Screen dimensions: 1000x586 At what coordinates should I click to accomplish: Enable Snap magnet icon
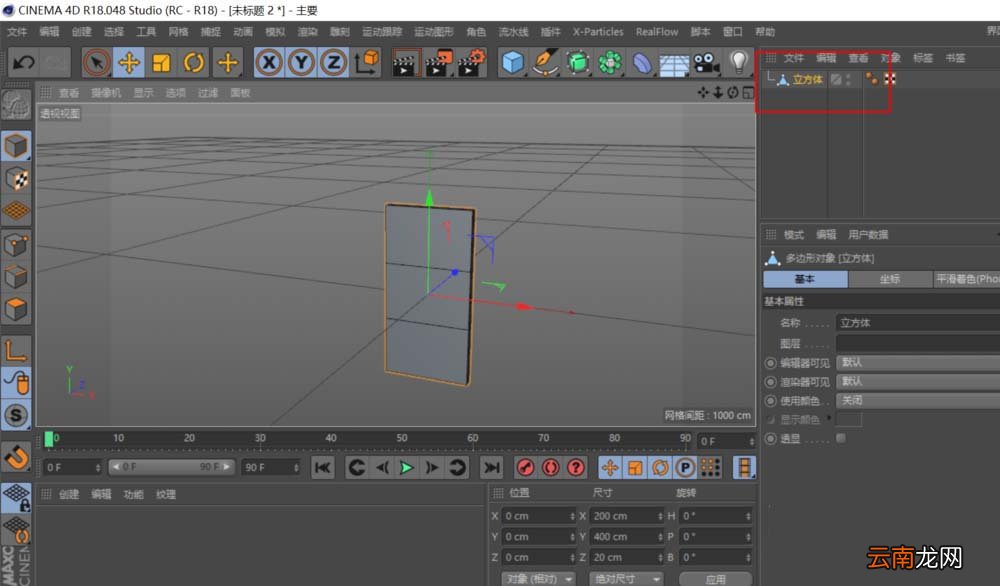[16, 457]
